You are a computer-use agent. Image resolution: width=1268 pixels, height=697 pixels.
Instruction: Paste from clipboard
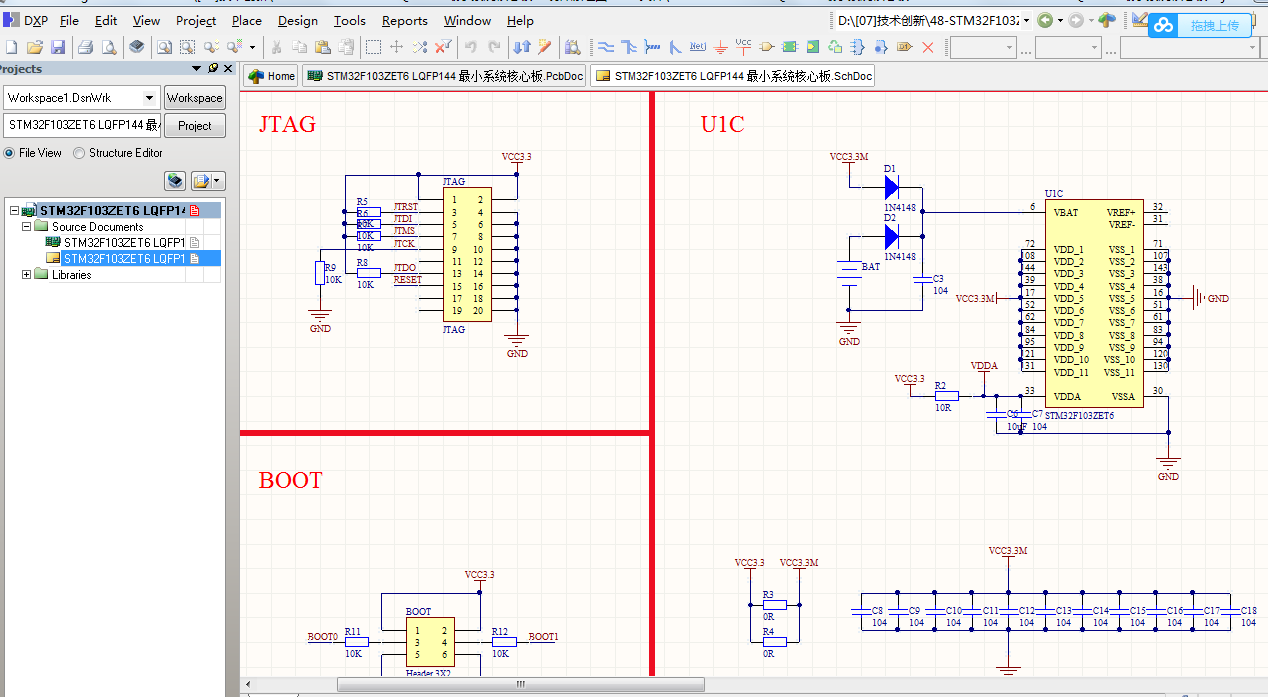click(322, 47)
